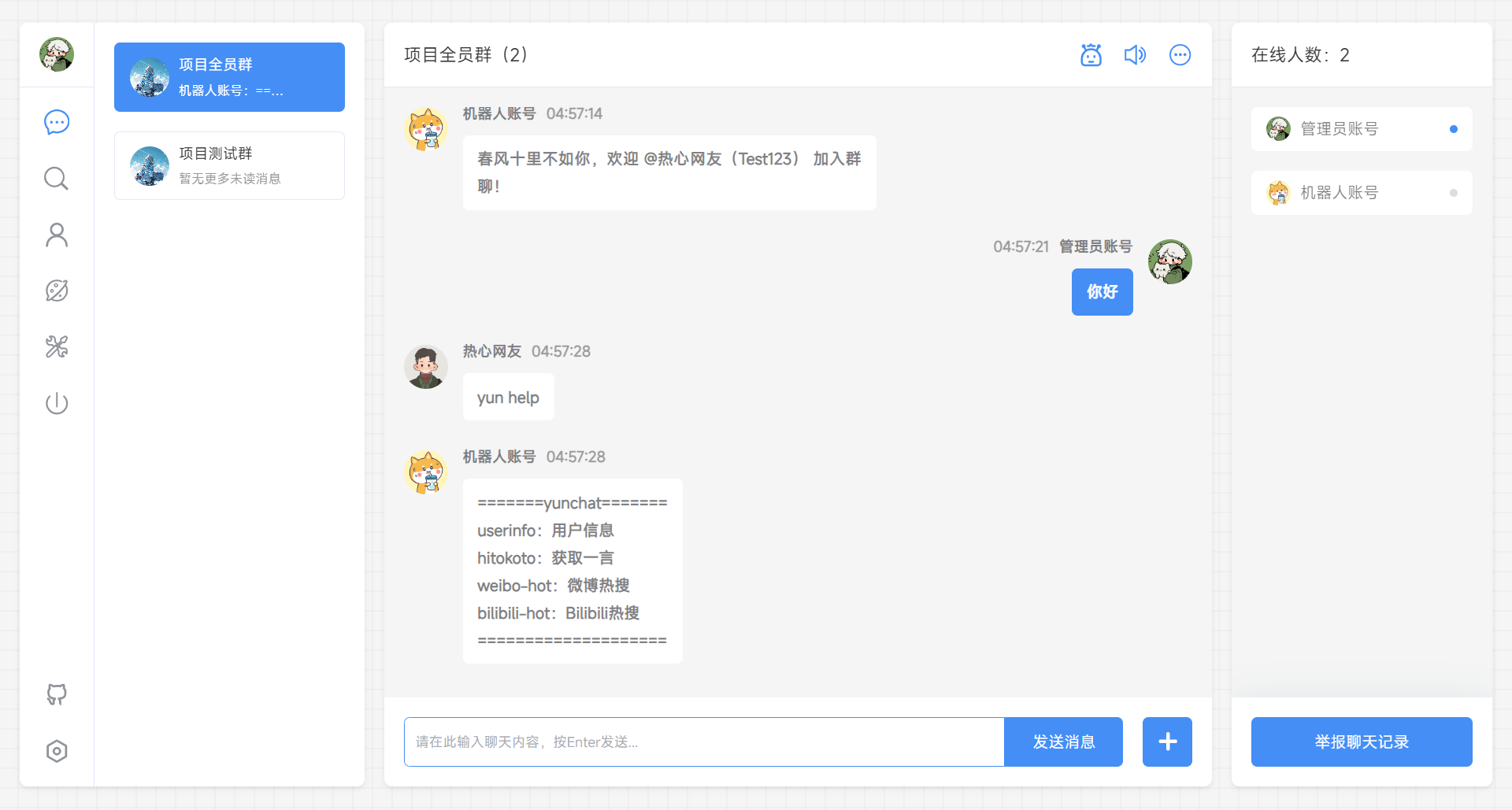
Task: Open the GitHub repository icon
Action: pyautogui.click(x=56, y=695)
